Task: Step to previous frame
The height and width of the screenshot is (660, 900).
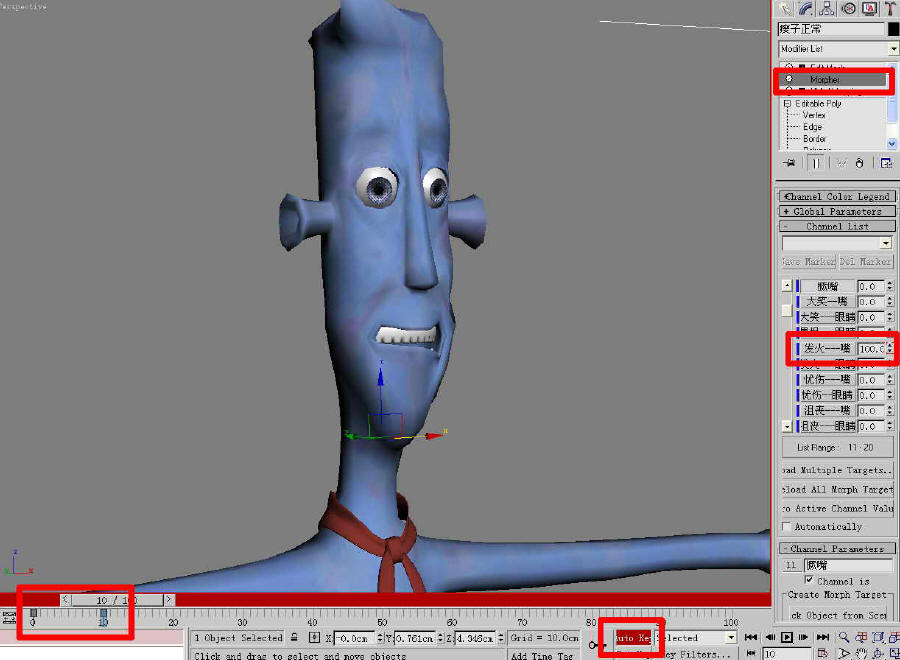Action: (770, 637)
